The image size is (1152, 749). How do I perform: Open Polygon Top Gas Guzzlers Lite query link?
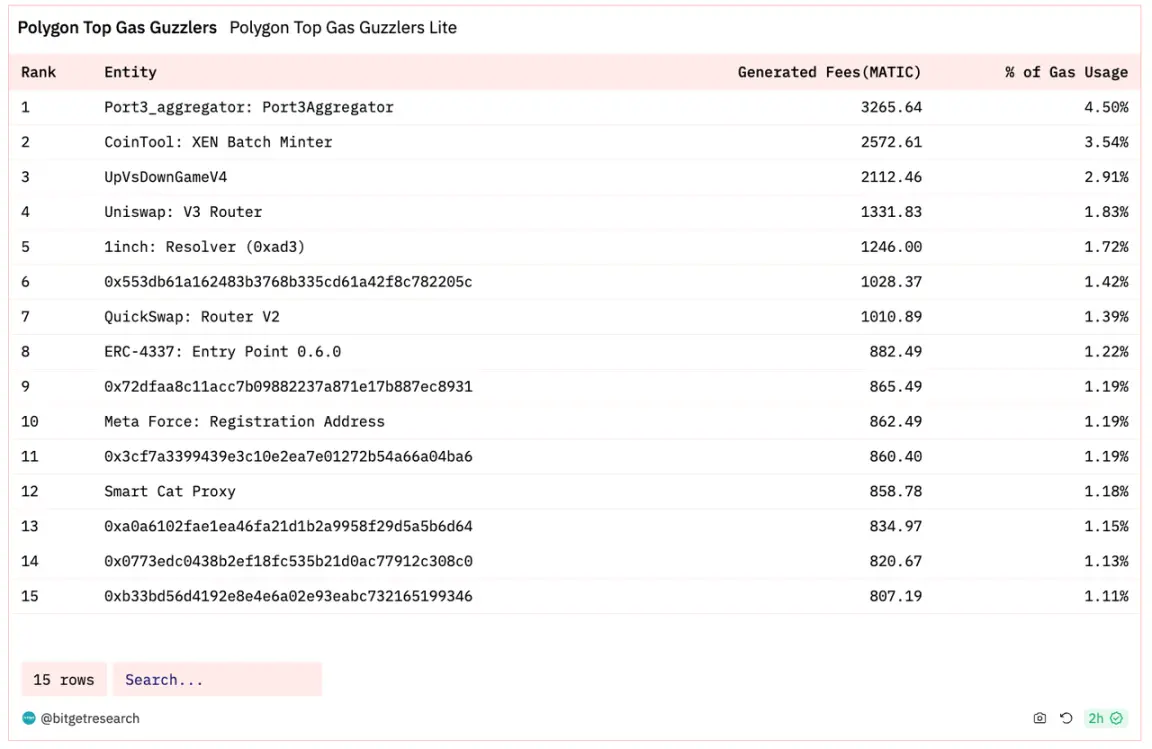pos(343,28)
